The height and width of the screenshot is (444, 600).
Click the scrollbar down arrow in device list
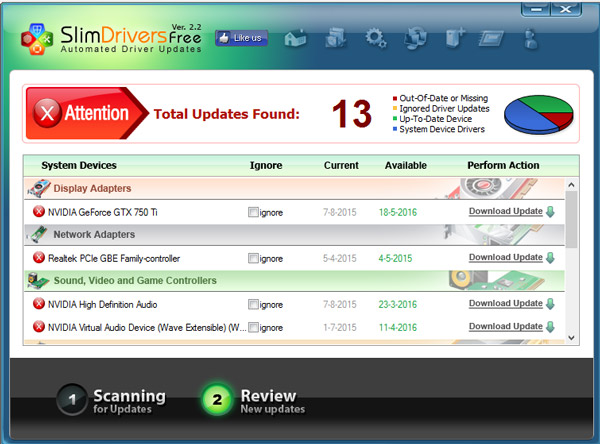[572, 338]
